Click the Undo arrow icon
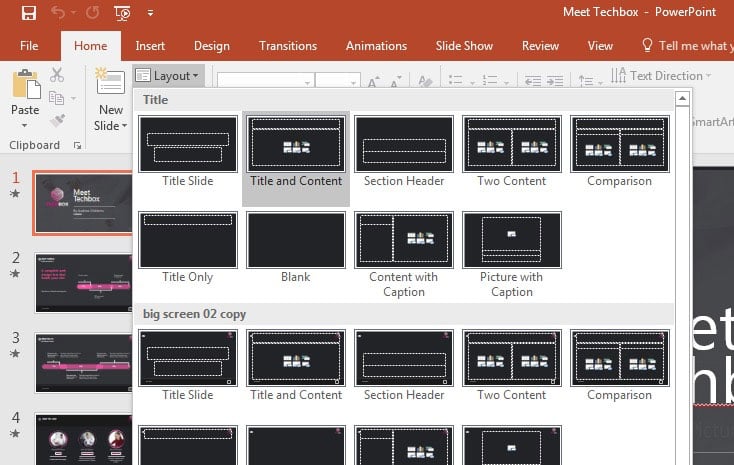The image size is (734, 465). pos(58,13)
